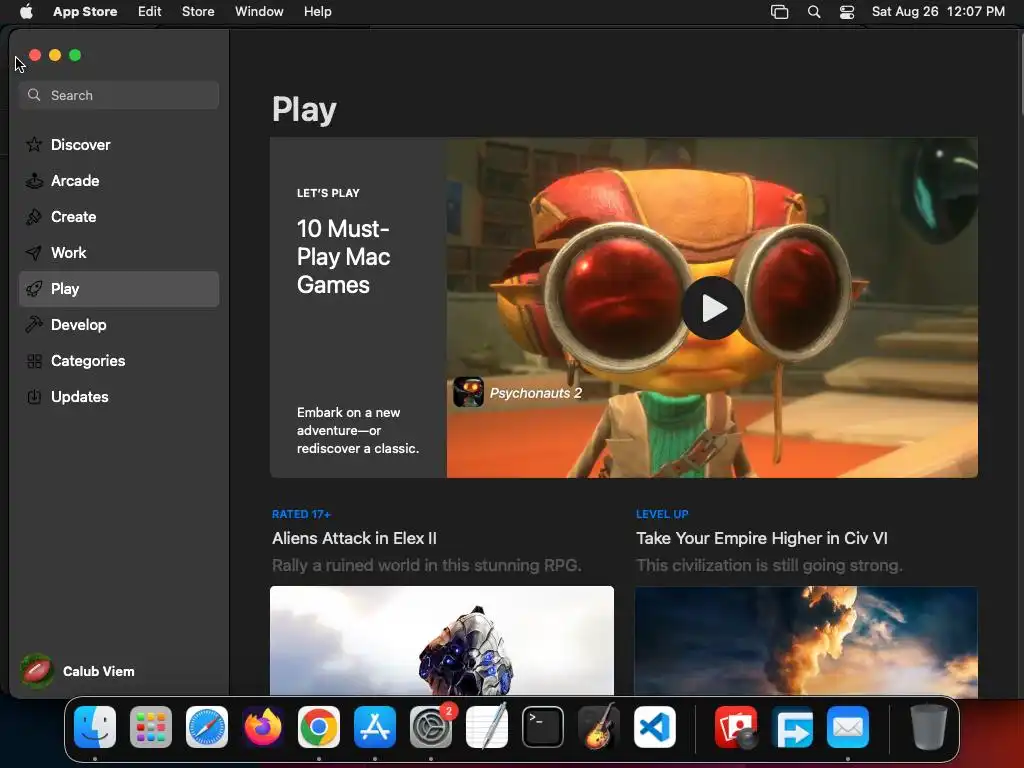Viewport: 1024px width, 768px height.
Task: Open the Develop hammer icon
Action: pos(34,325)
